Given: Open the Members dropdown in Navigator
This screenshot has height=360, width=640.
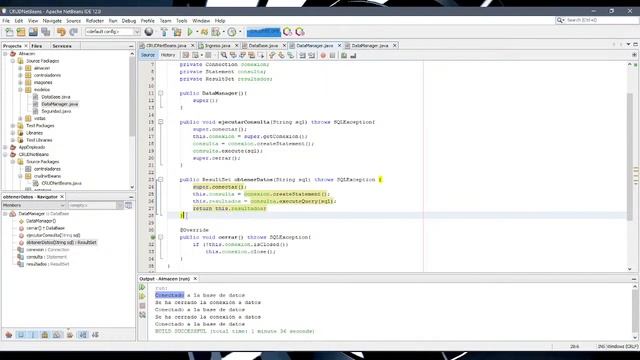Looking at the screenshot, I should (x=34, y=205).
